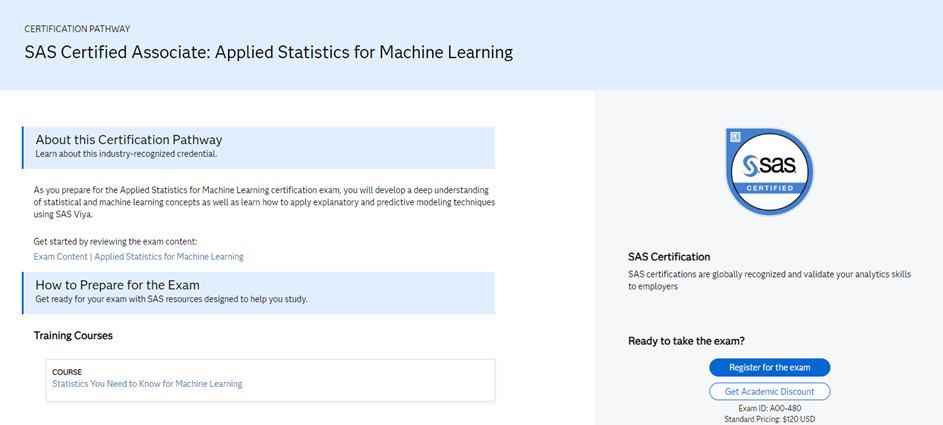Open the Get Academic Discount option
The height and width of the screenshot is (425, 943).
pos(769,391)
